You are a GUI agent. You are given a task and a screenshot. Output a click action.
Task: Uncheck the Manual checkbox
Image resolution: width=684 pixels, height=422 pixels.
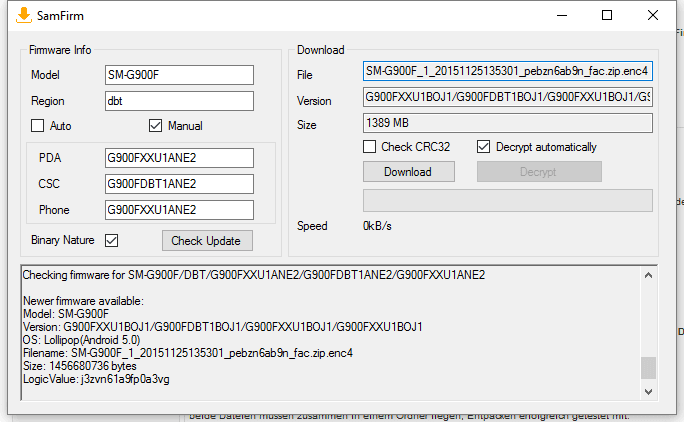tap(155, 126)
